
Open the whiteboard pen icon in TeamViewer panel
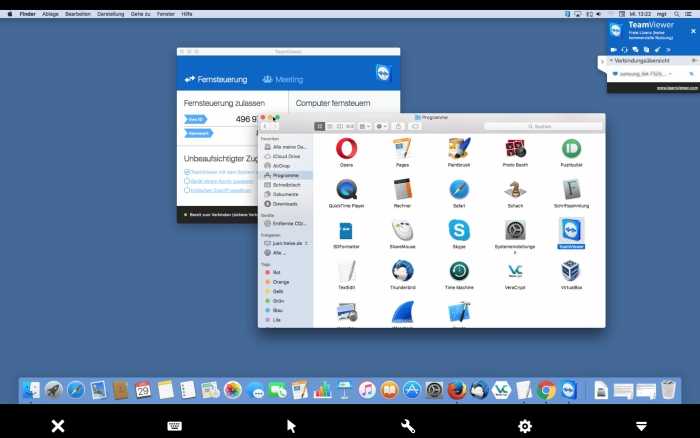657,50
